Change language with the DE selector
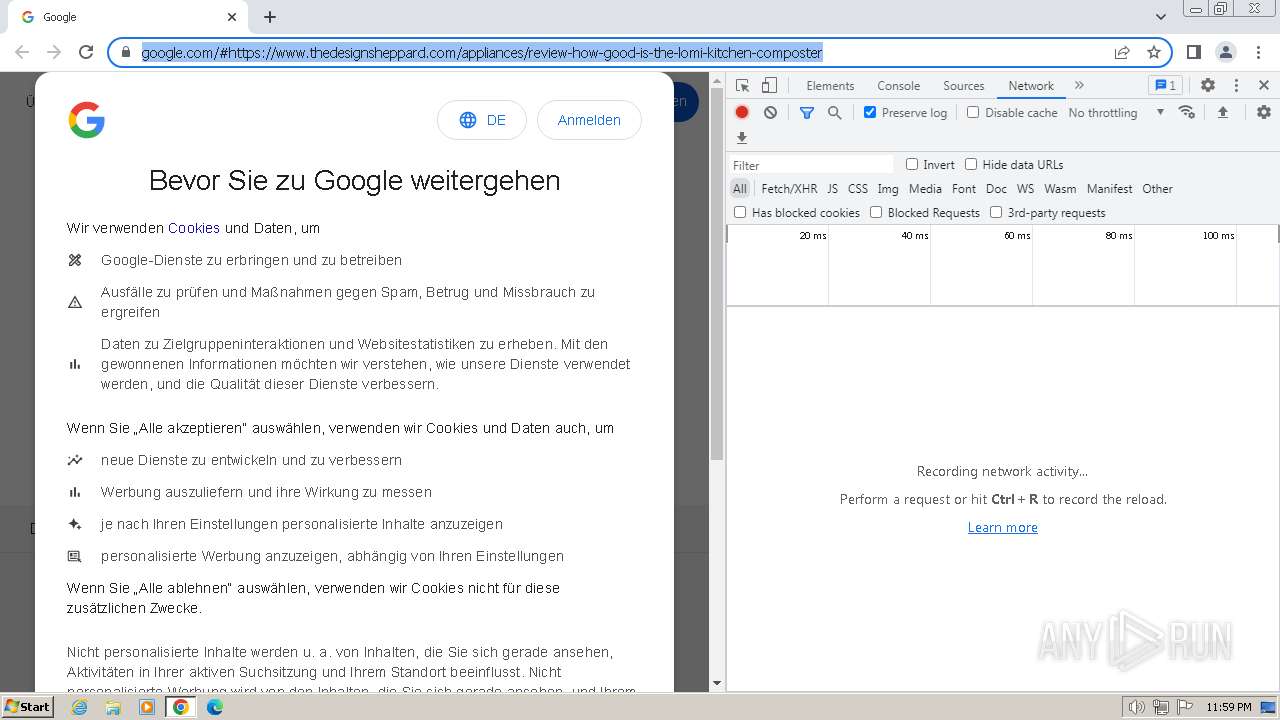Viewport: 1280px width, 720px height. (x=482, y=120)
